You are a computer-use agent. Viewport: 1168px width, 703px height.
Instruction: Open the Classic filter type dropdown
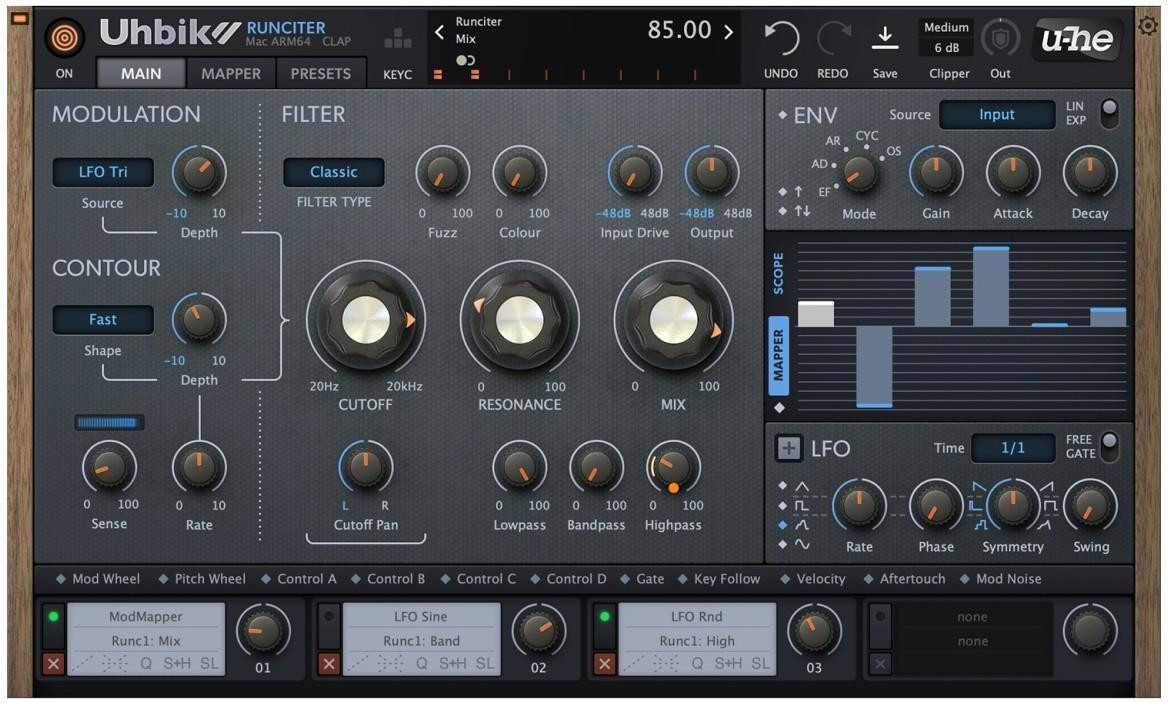[334, 172]
